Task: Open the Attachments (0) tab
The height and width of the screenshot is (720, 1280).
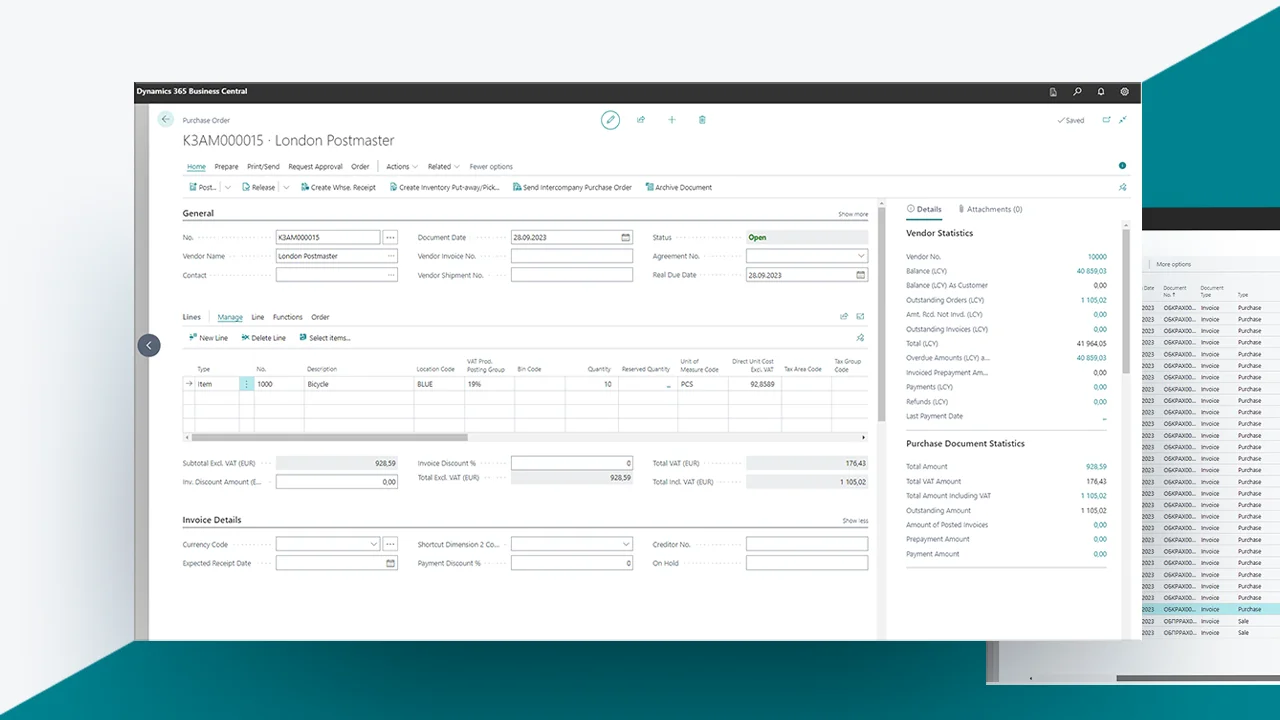Action: [x=990, y=209]
